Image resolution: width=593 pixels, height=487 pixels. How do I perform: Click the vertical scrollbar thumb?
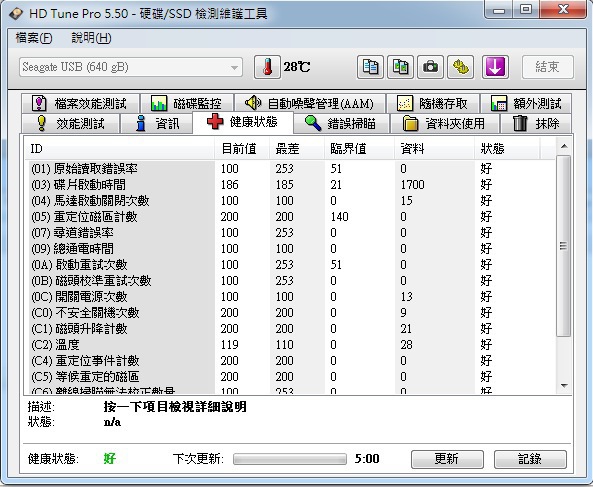pos(564,246)
